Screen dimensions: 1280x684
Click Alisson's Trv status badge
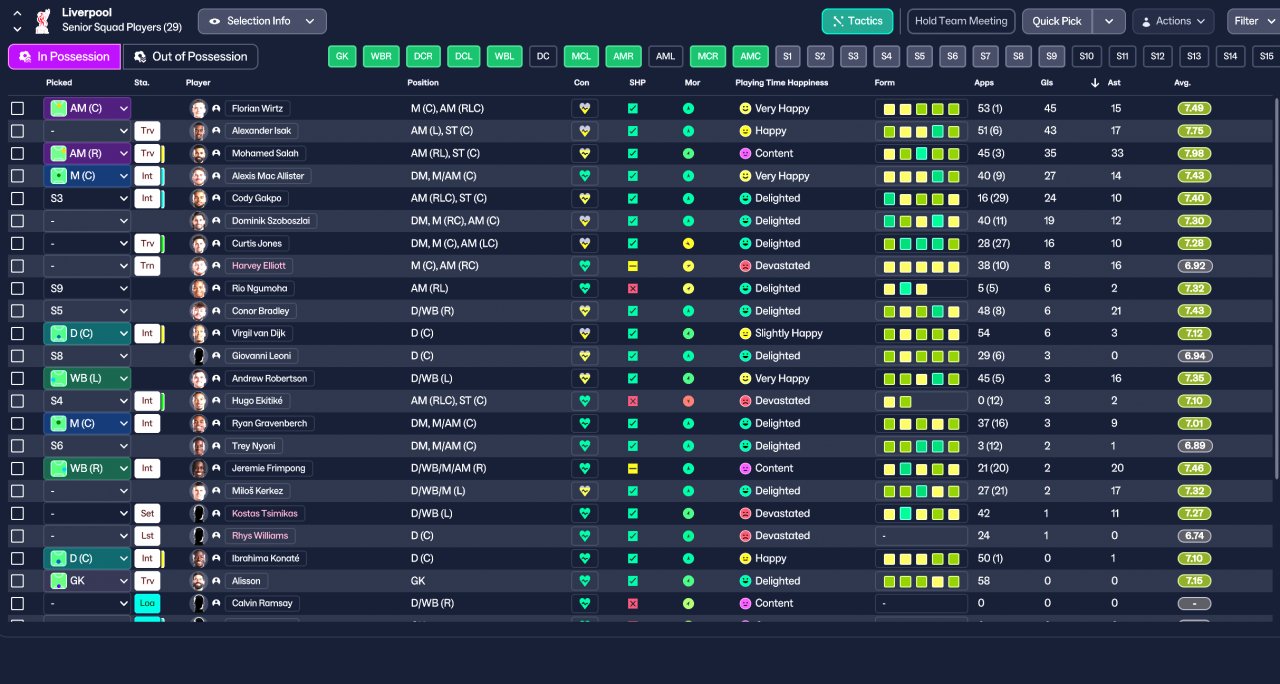click(147, 581)
